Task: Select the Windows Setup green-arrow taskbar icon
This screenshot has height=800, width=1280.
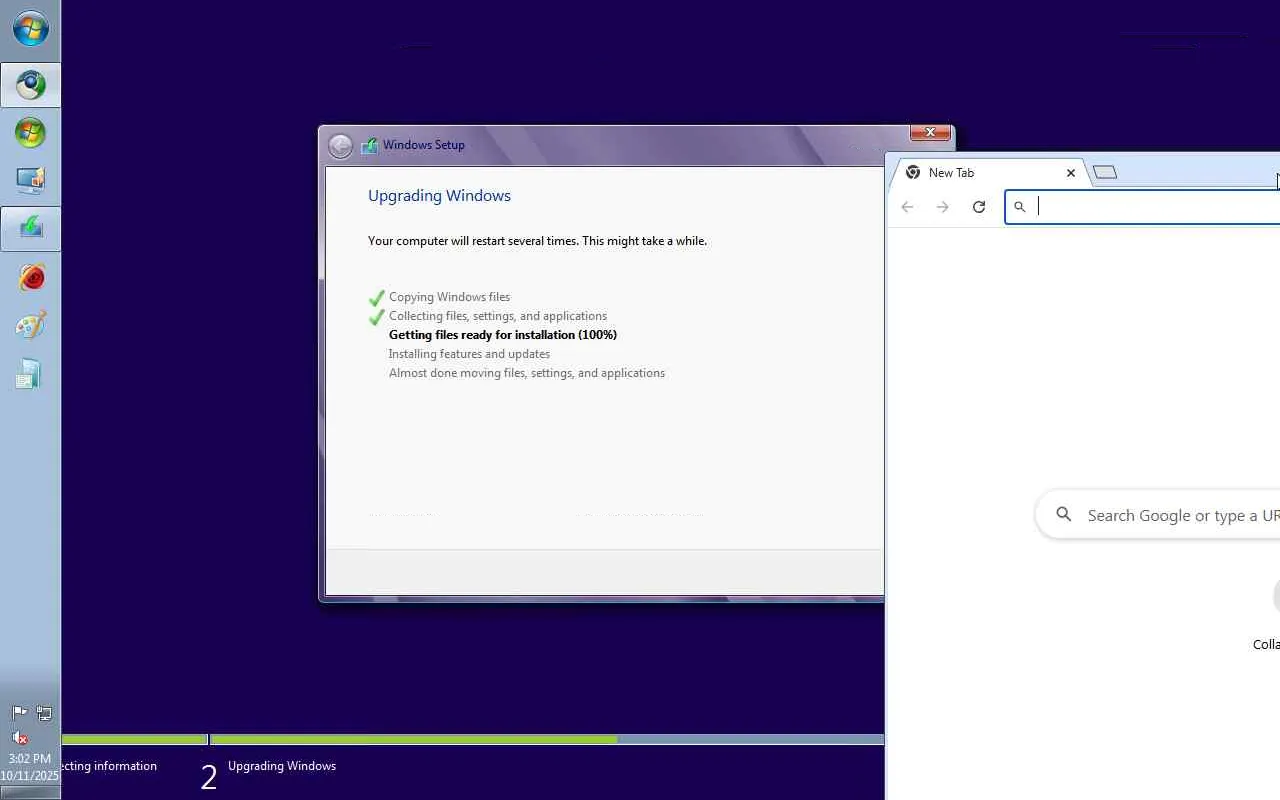Action: tap(30, 229)
